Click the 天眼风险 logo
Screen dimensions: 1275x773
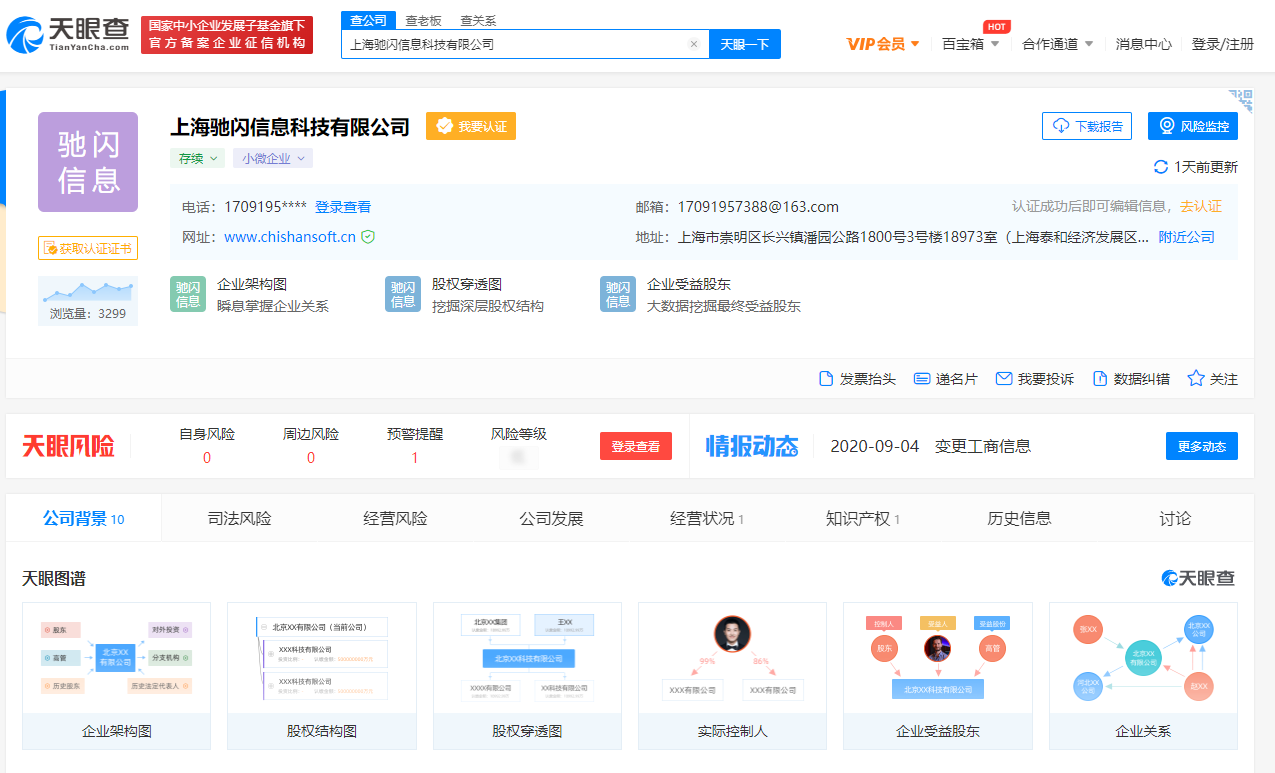[x=68, y=446]
